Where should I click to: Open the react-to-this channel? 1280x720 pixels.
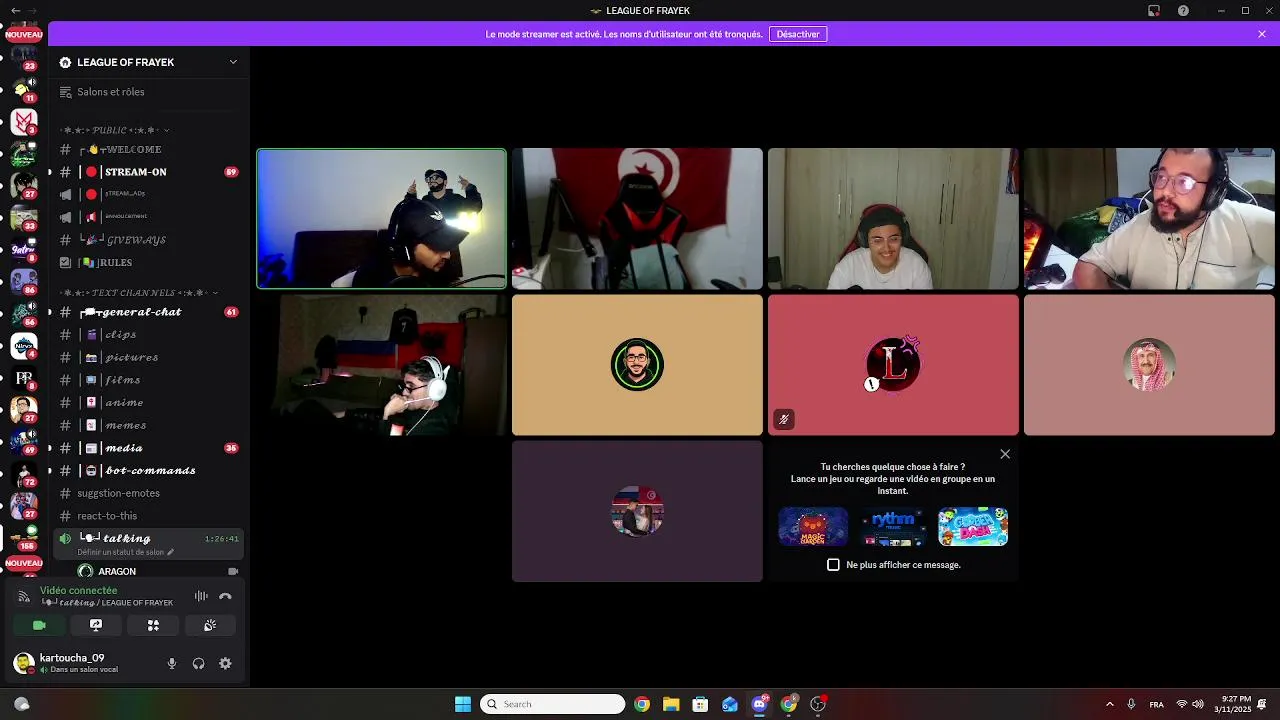pos(150,516)
